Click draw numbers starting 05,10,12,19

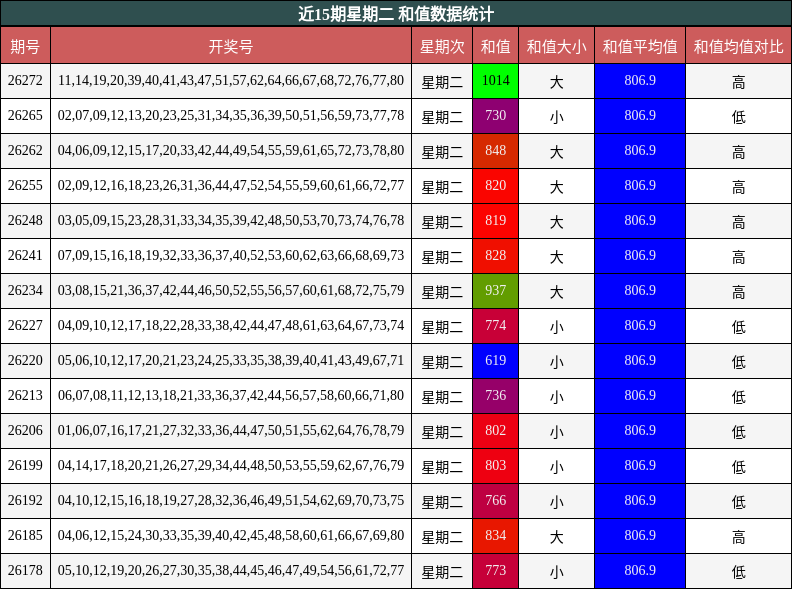point(231,570)
